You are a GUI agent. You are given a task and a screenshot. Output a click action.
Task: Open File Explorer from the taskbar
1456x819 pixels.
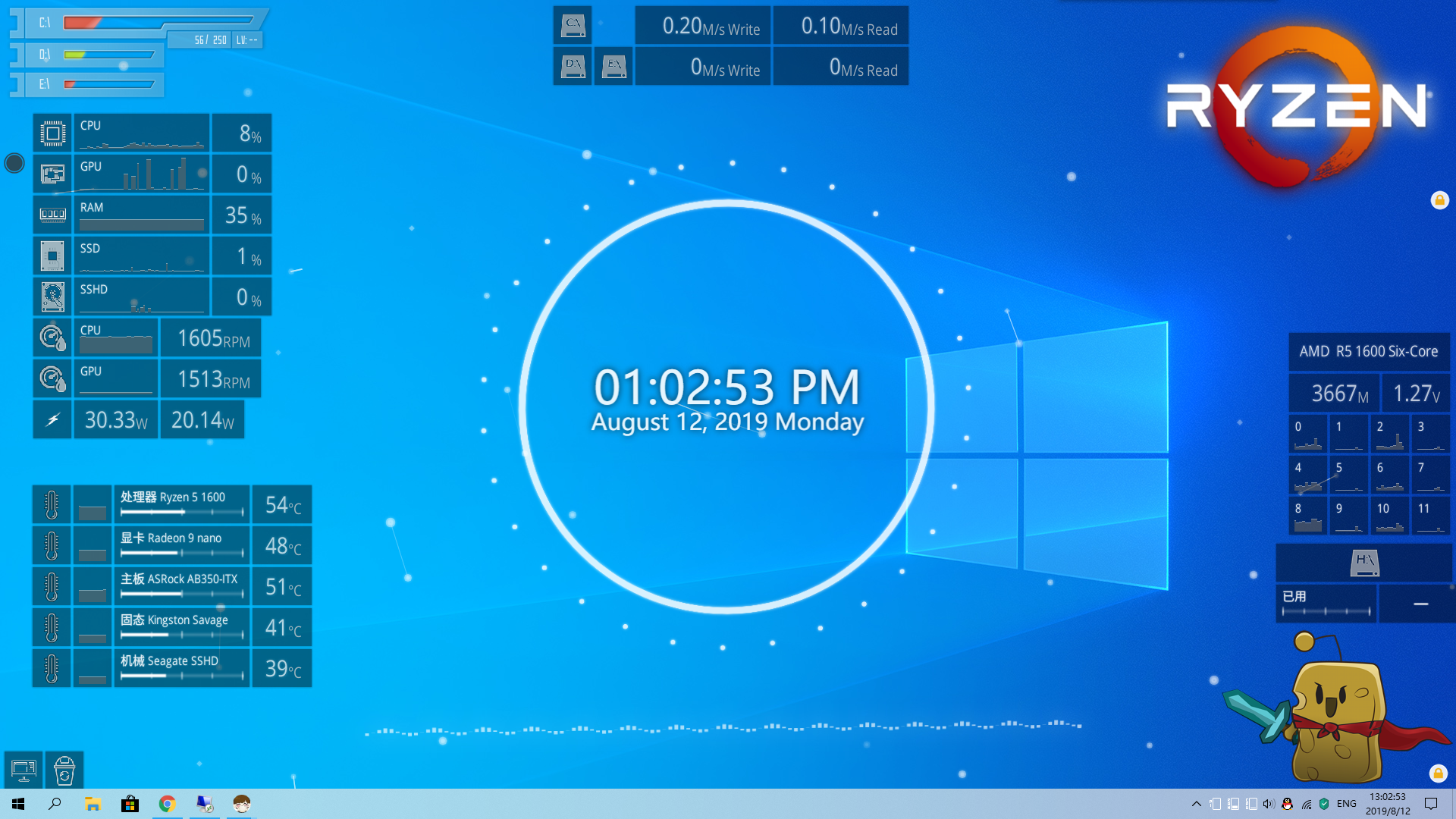(x=93, y=804)
